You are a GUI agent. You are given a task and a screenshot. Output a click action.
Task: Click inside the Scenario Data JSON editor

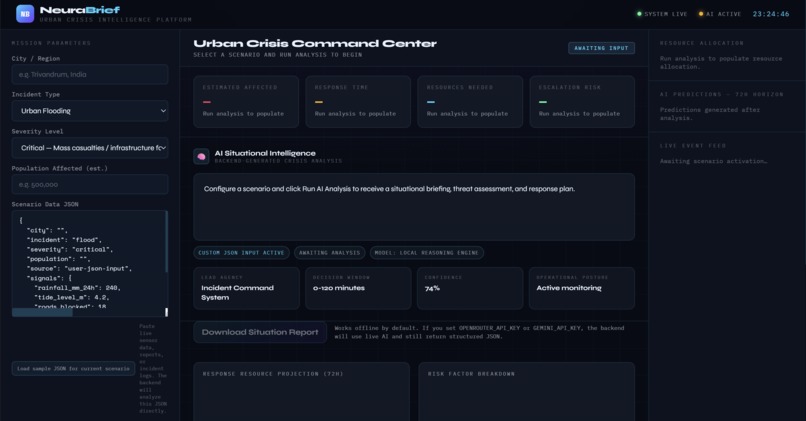88,259
